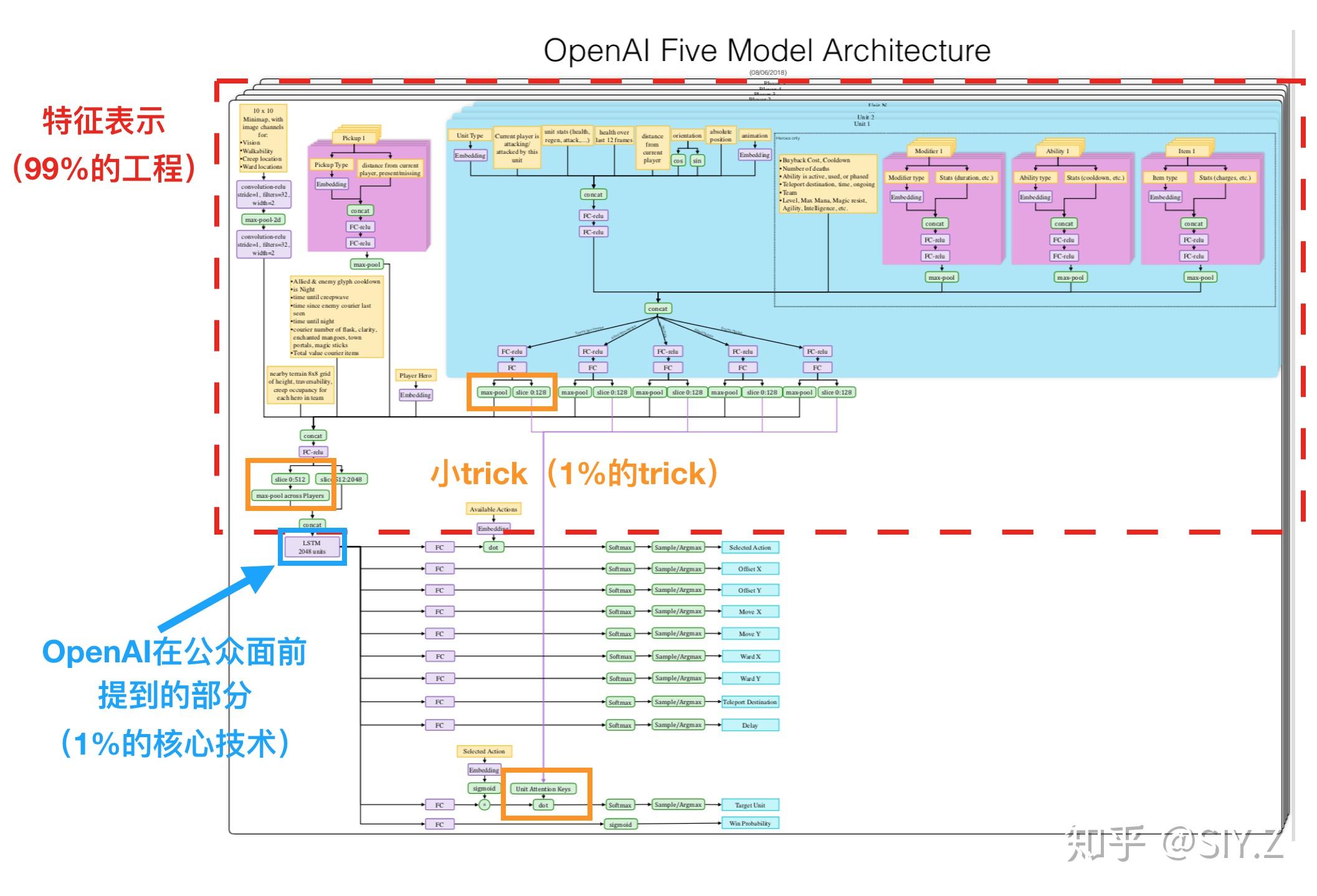This screenshot has width=1317, height=896.
Task: Select the max-pool across Players block
Action: tap(290, 495)
